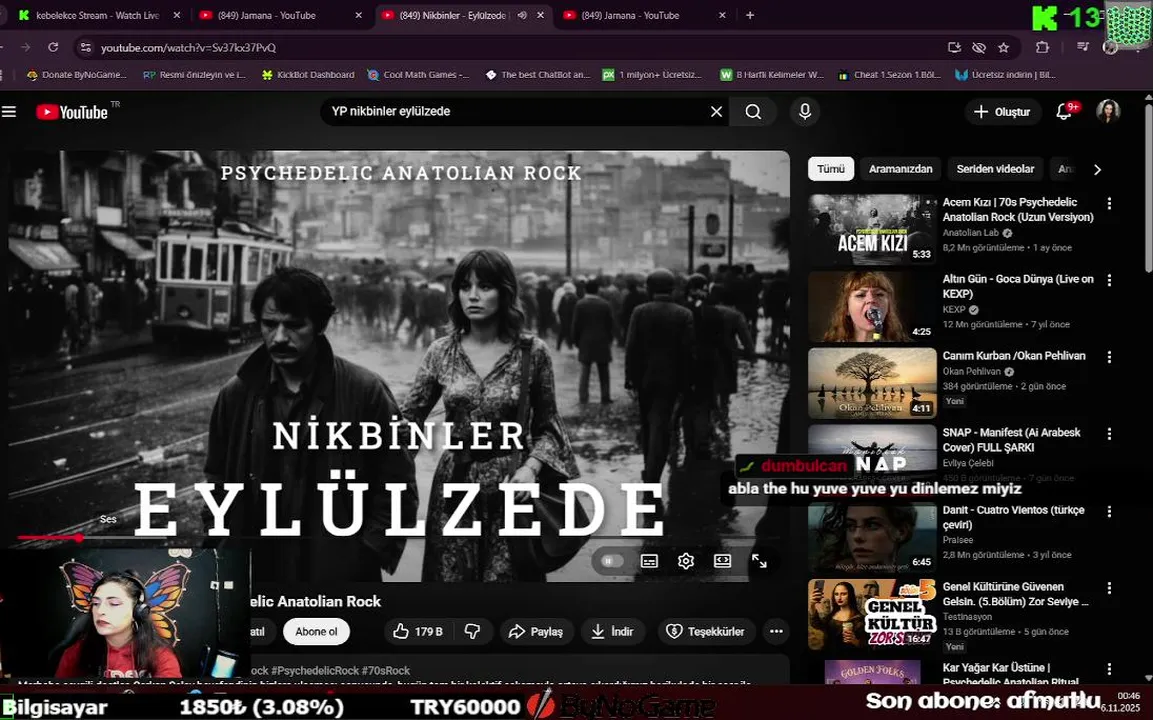Screen dimensions: 1153x720
Task: Click the #PsychedelicRock hashtag
Action: click(x=315, y=671)
